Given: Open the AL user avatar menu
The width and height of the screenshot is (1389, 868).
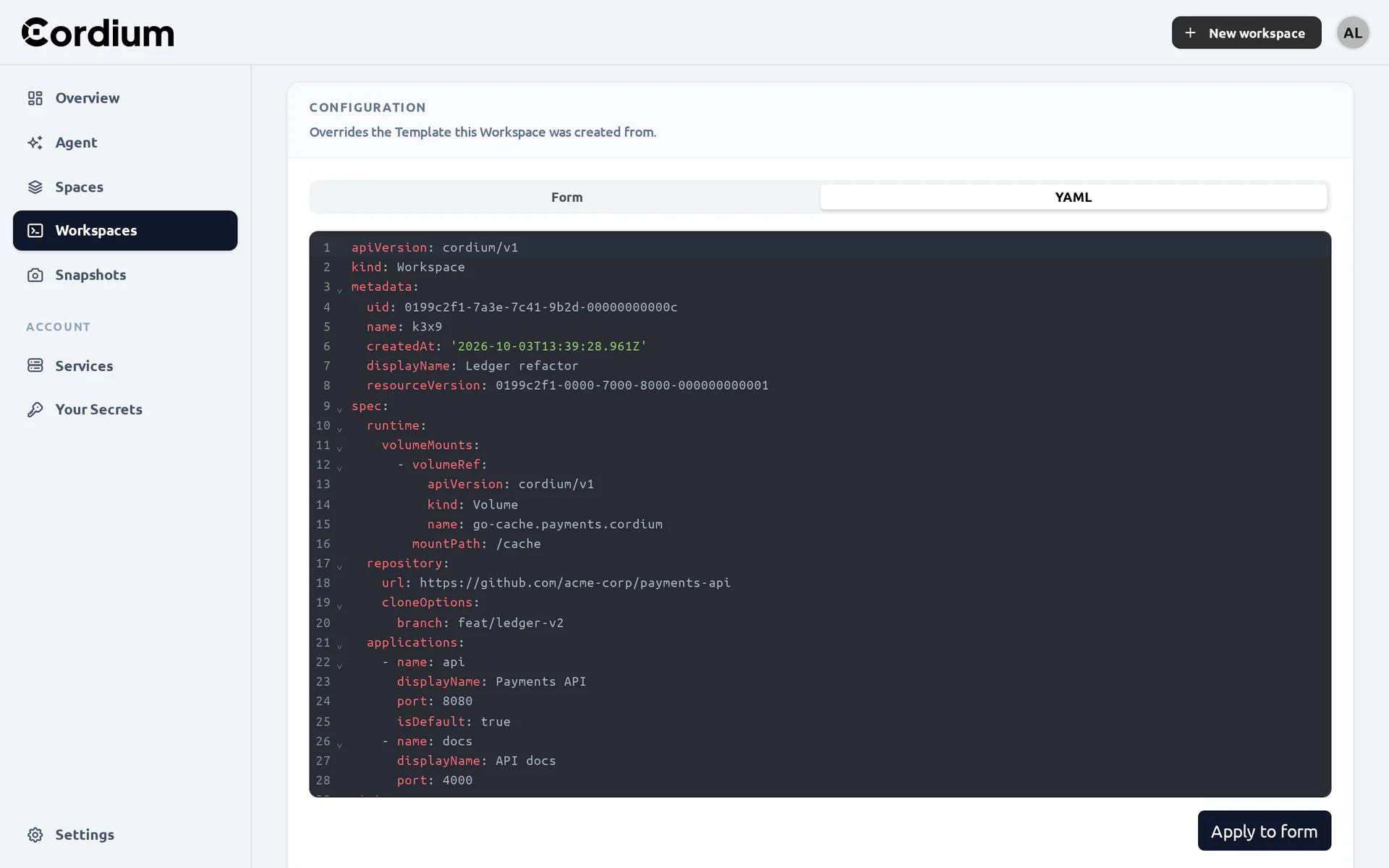Looking at the screenshot, I should [1353, 33].
